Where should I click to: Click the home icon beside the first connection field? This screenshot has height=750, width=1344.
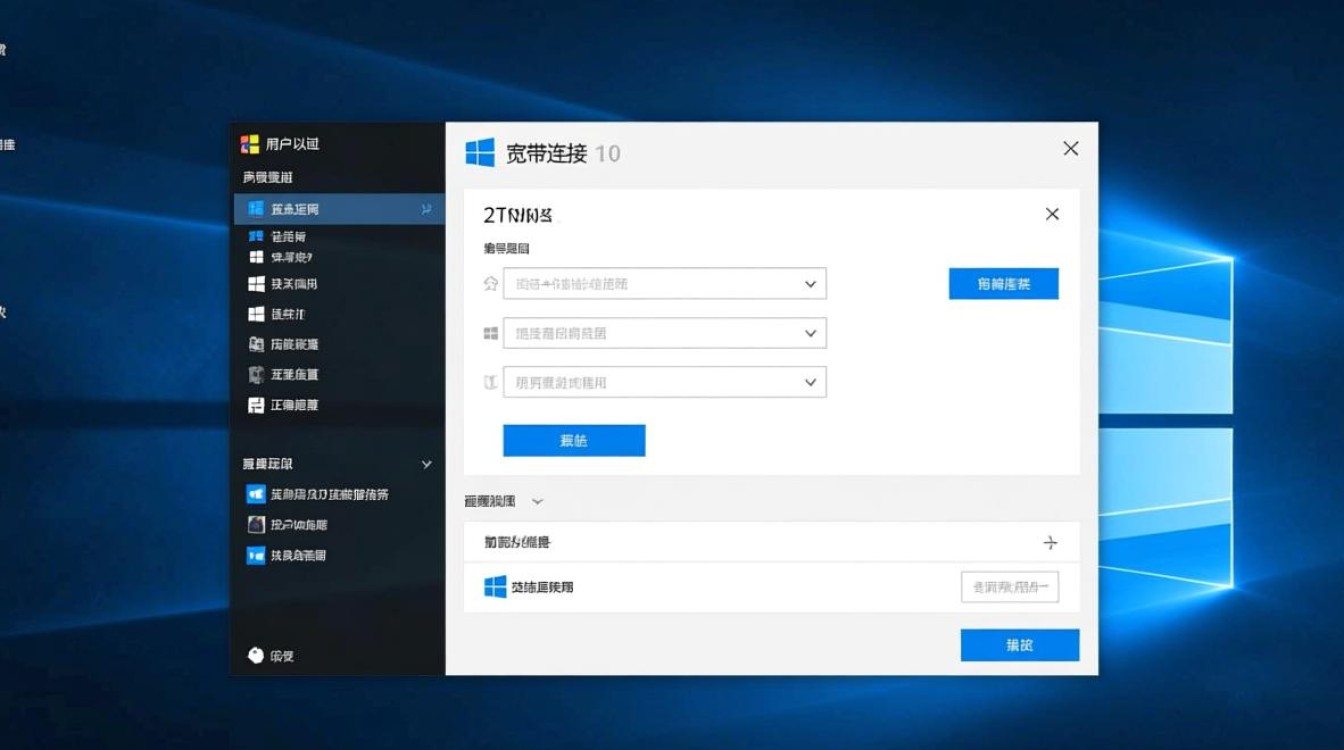pos(490,283)
